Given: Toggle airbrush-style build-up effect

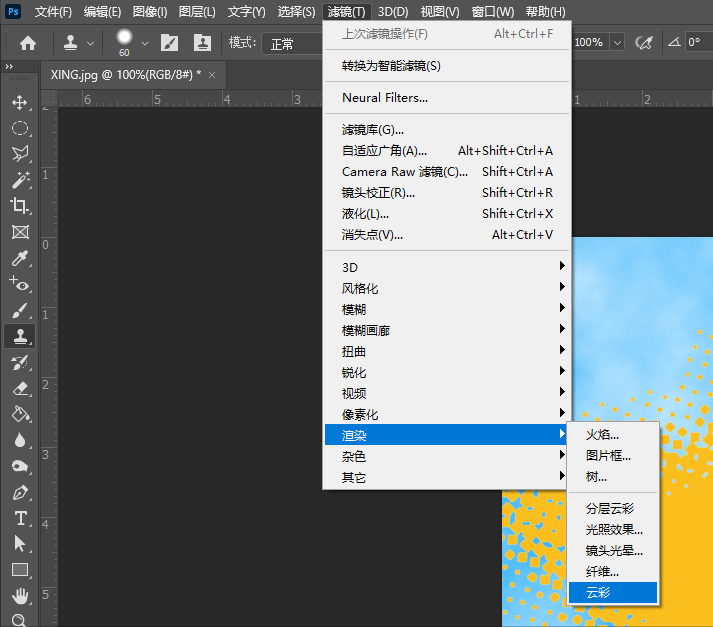Looking at the screenshot, I should tap(645, 43).
